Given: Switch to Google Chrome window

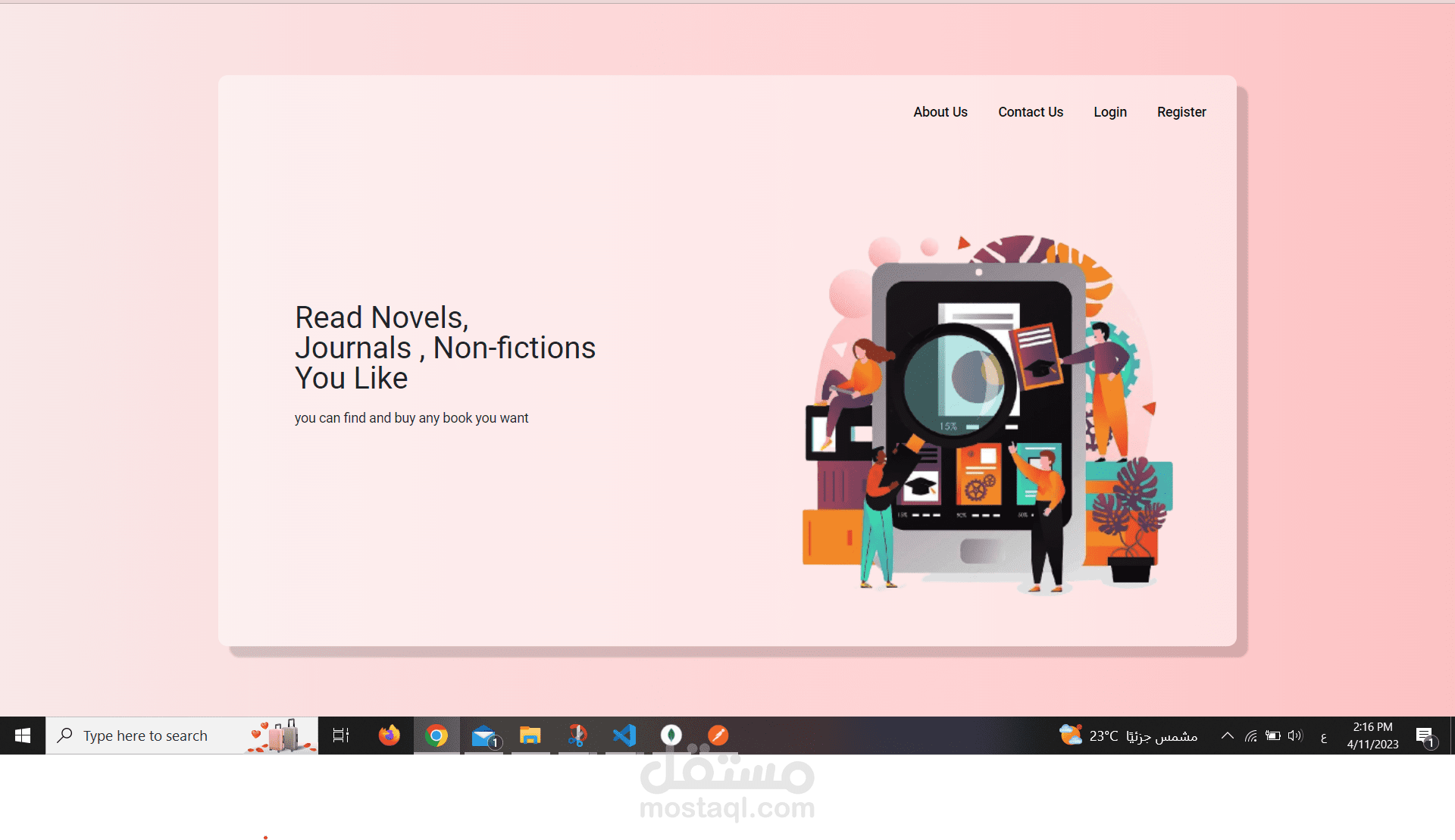Looking at the screenshot, I should coord(436,735).
